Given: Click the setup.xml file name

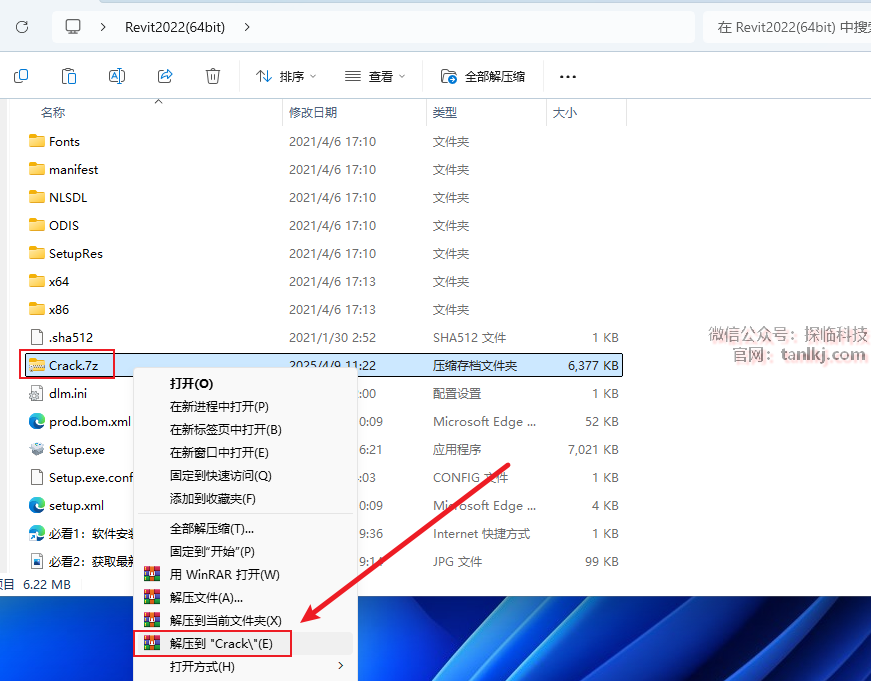Looking at the screenshot, I should tap(76, 505).
